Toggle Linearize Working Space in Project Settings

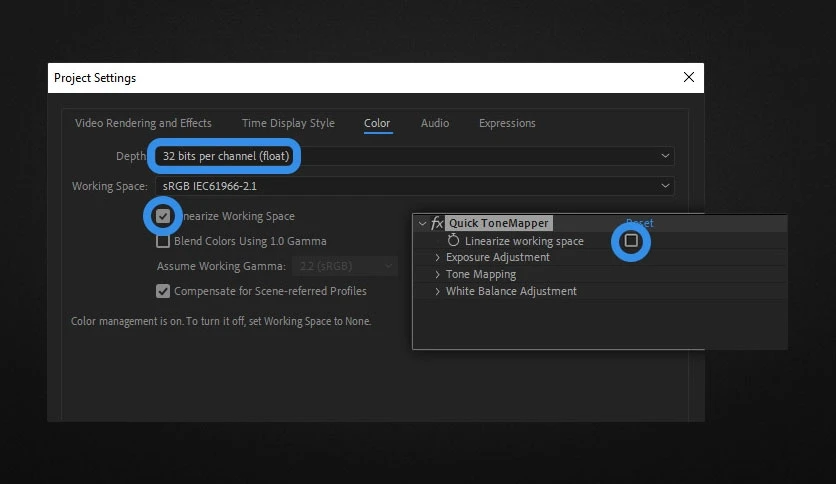coord(163,216)
